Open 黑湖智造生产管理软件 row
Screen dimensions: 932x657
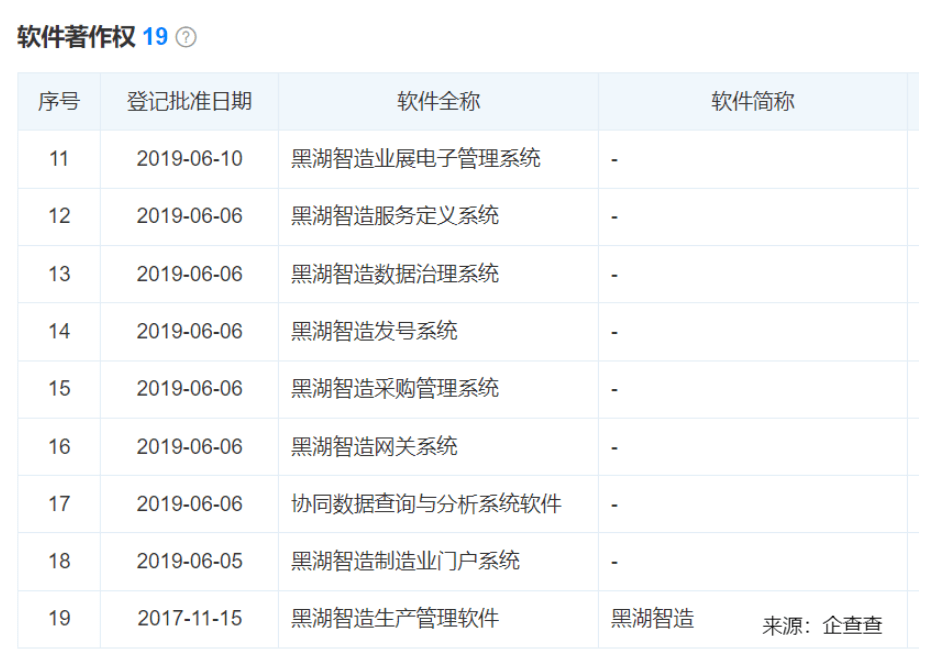(x=394, y=619)
